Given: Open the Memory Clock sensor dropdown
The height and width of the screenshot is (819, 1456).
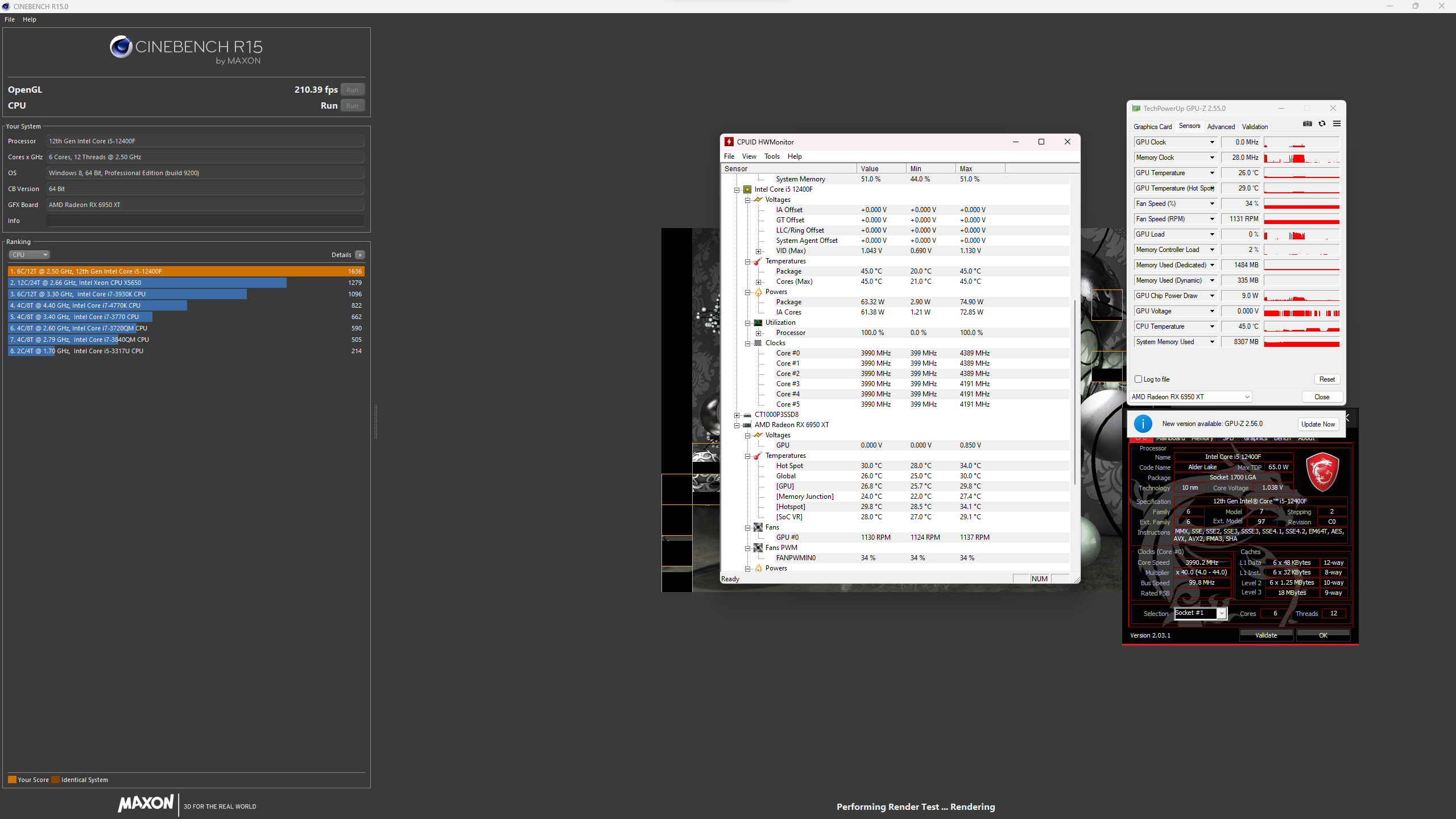Looking at the screenshot, I should click(x=1212, y=158).
